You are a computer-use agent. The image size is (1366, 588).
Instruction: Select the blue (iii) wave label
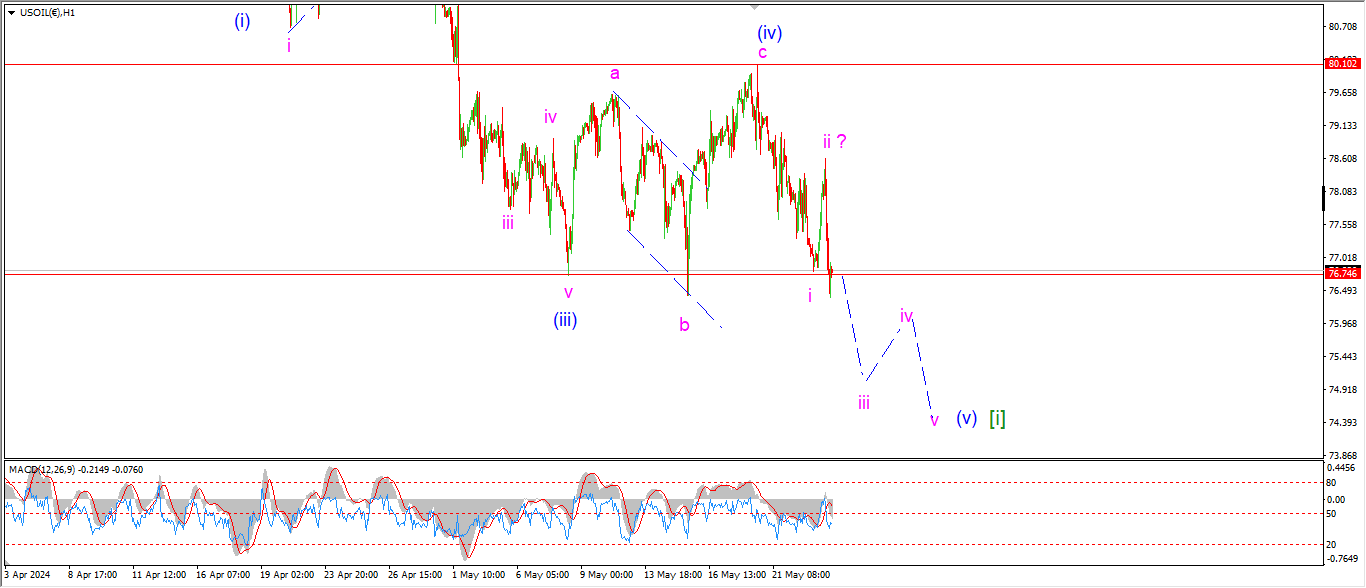point(566,320)
